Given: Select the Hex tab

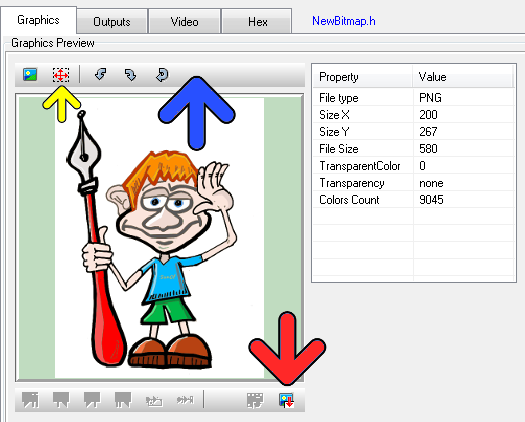Looking at the screenshot, I should click(257, 22).
